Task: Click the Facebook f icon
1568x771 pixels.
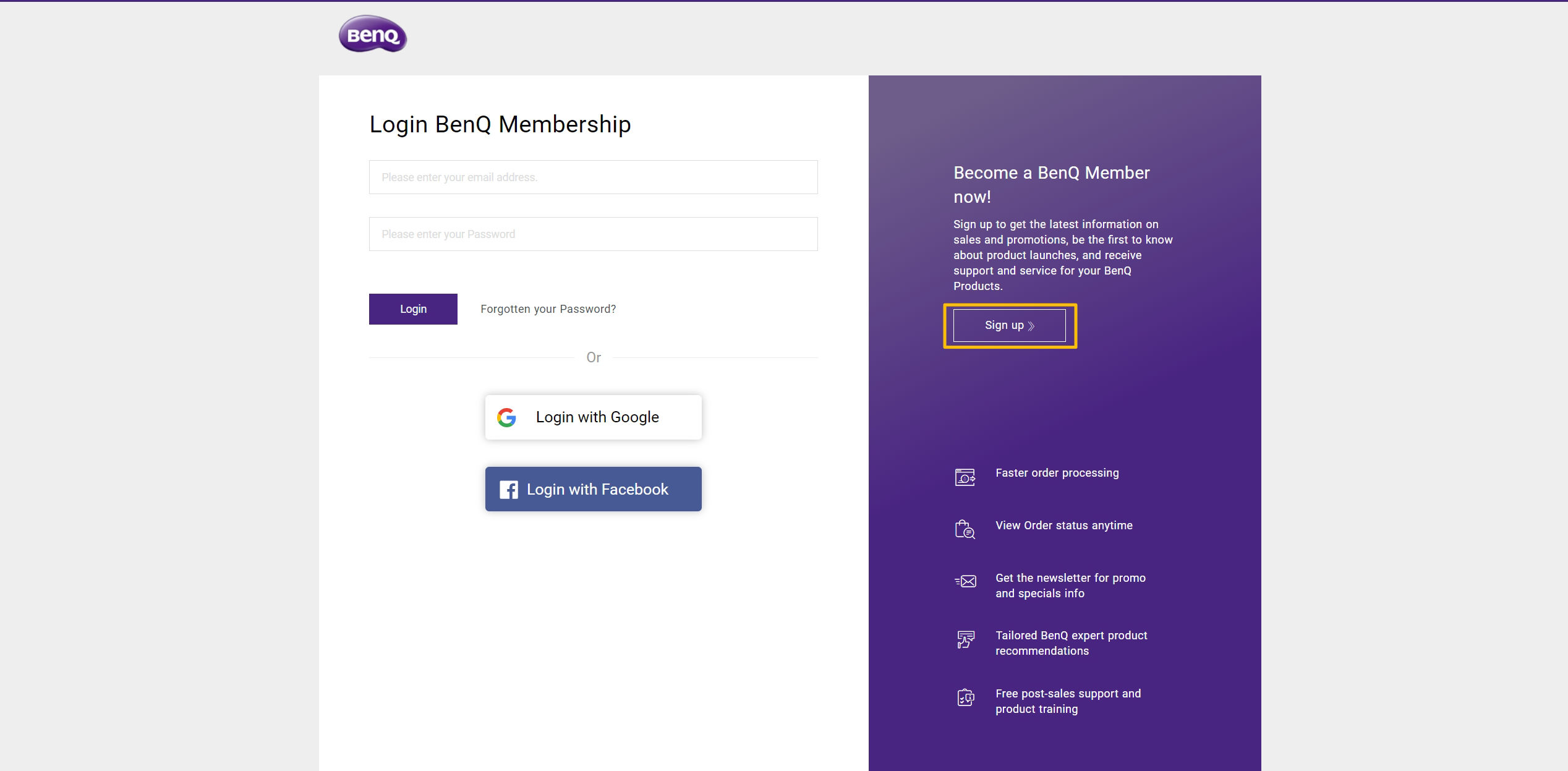Action: 508,490
